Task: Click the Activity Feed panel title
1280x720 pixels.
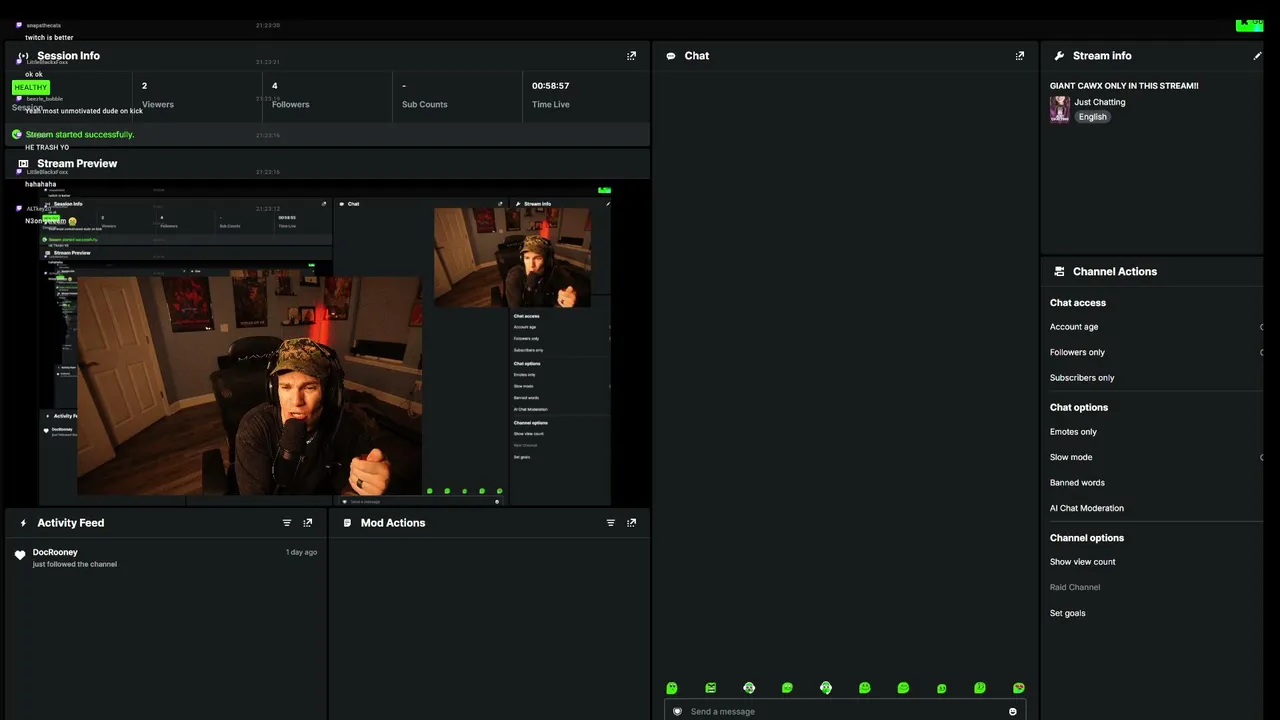Action: (71, 523)
